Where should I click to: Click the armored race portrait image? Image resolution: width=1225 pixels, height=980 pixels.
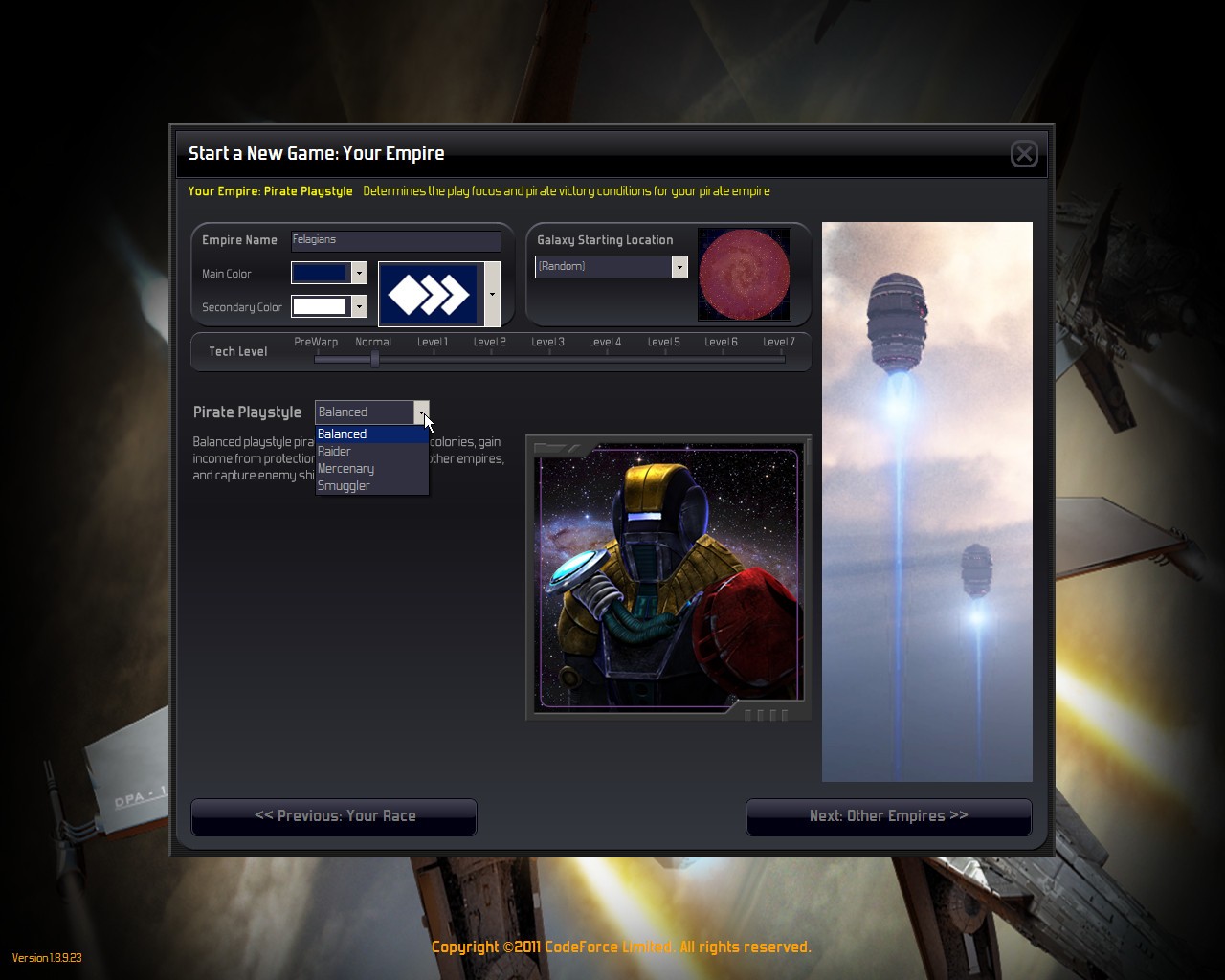click(x=668, y=577)
